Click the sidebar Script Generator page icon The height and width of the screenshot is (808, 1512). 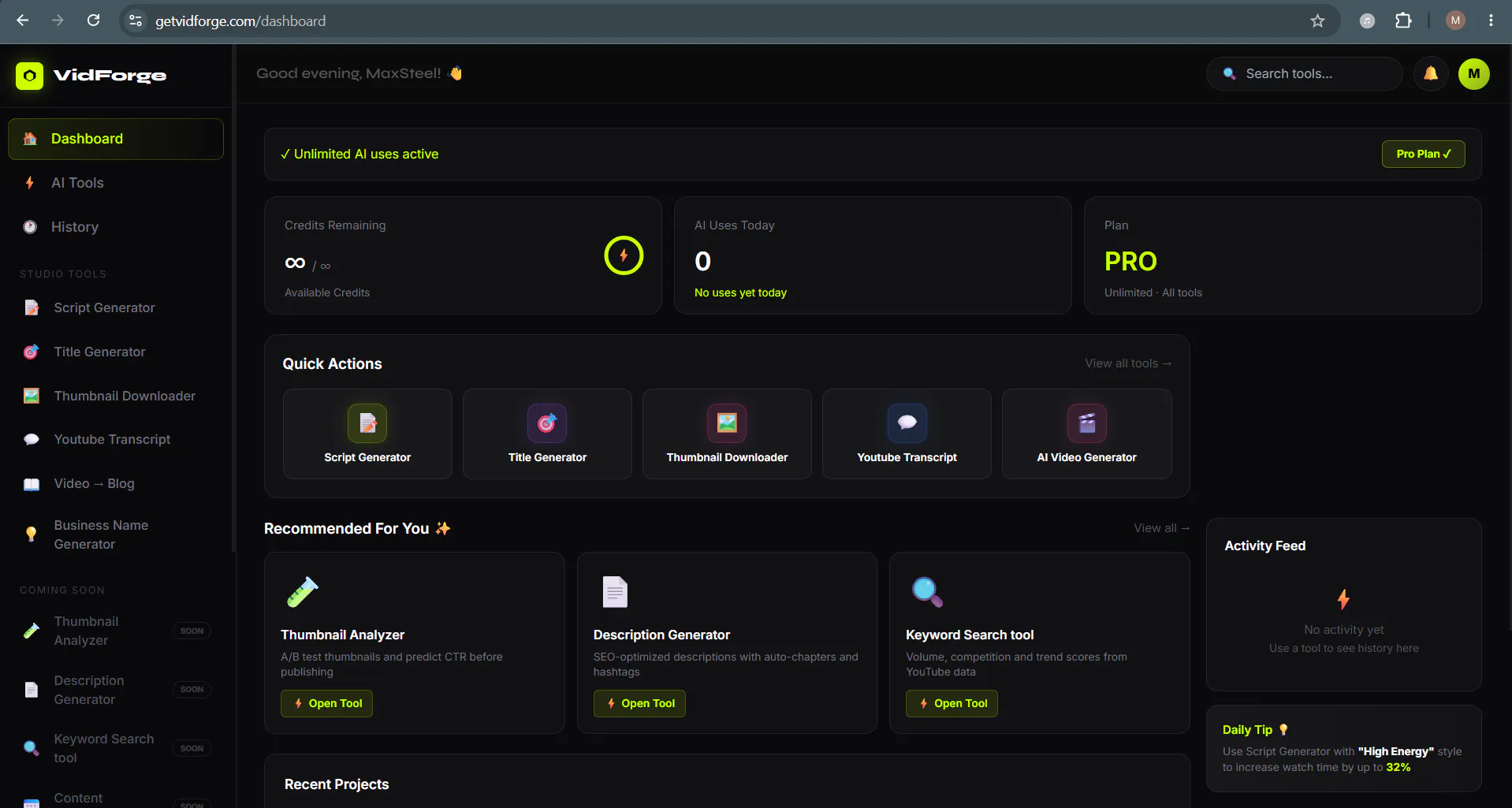pyautogui.click(x=32, y=307)
